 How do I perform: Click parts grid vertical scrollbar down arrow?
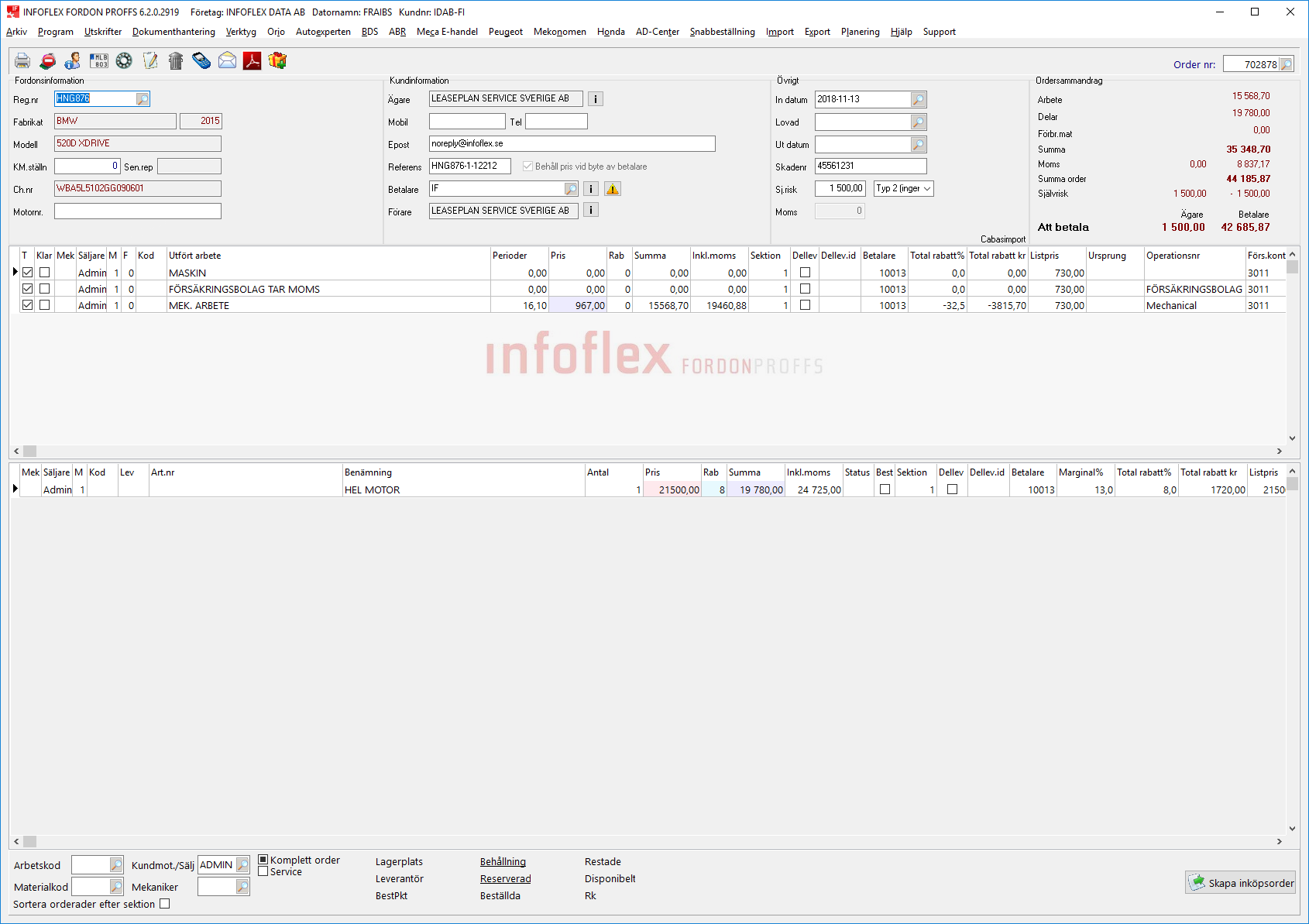1292,829
